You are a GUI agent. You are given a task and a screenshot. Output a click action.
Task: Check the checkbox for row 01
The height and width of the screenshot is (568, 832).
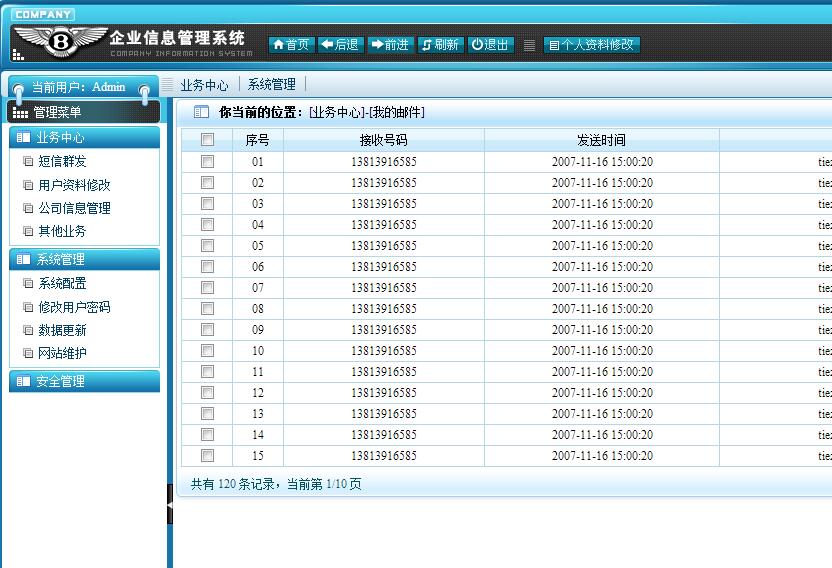click(207, 161)
